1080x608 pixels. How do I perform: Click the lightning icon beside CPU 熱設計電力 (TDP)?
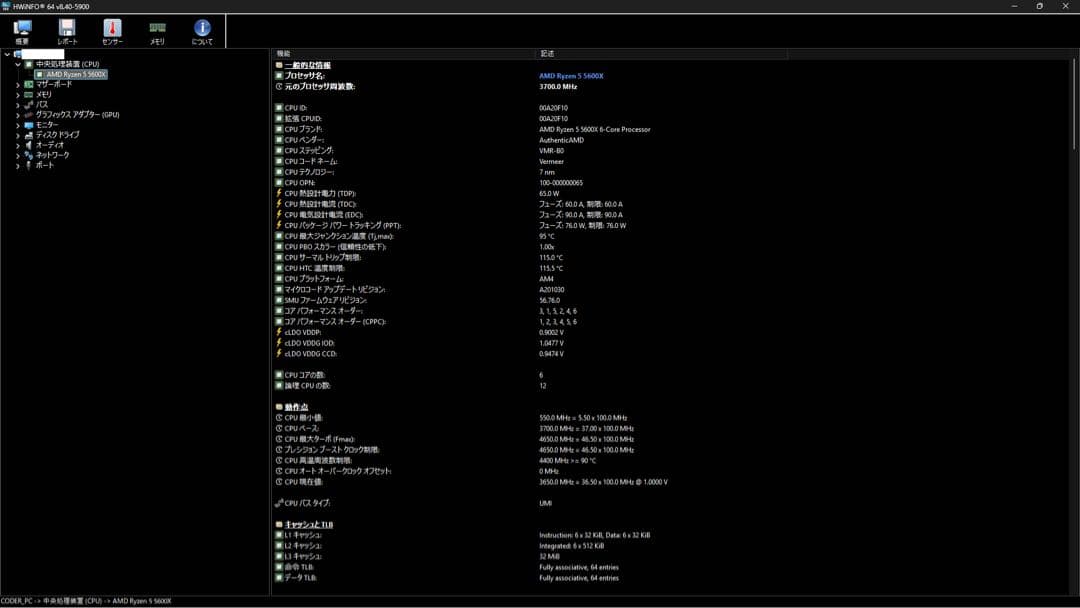(x=279, y=193)
